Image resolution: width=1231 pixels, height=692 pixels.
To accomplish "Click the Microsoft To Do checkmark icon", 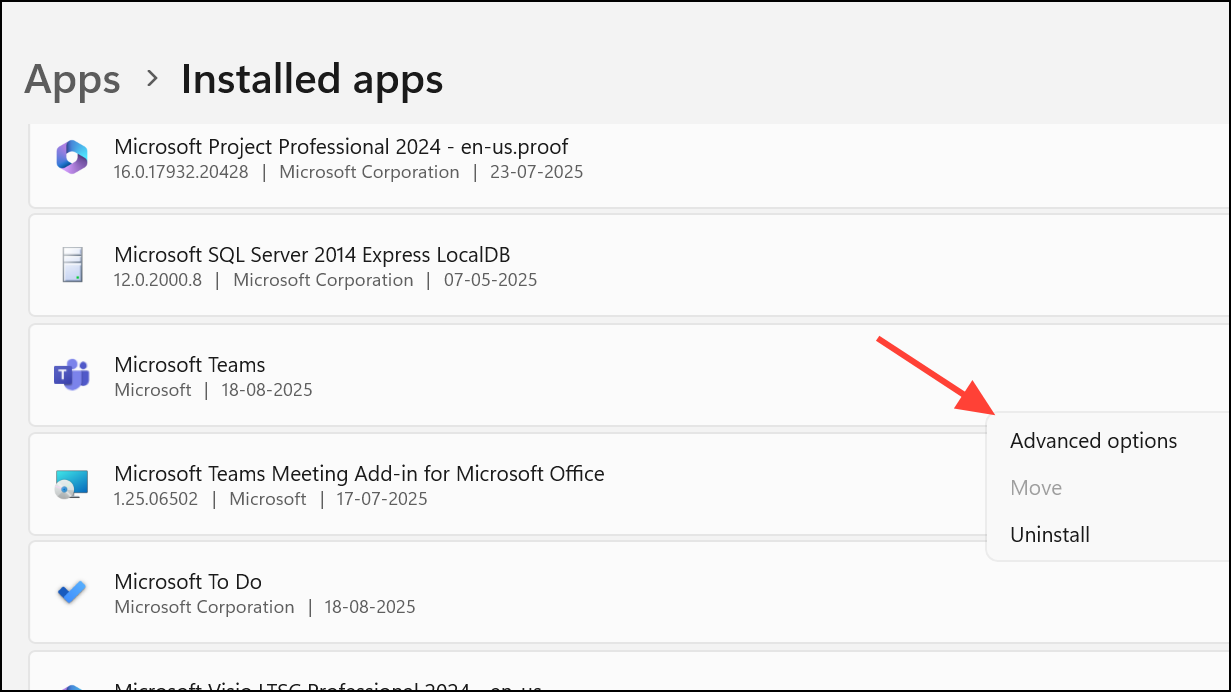I will pos(72,592).
